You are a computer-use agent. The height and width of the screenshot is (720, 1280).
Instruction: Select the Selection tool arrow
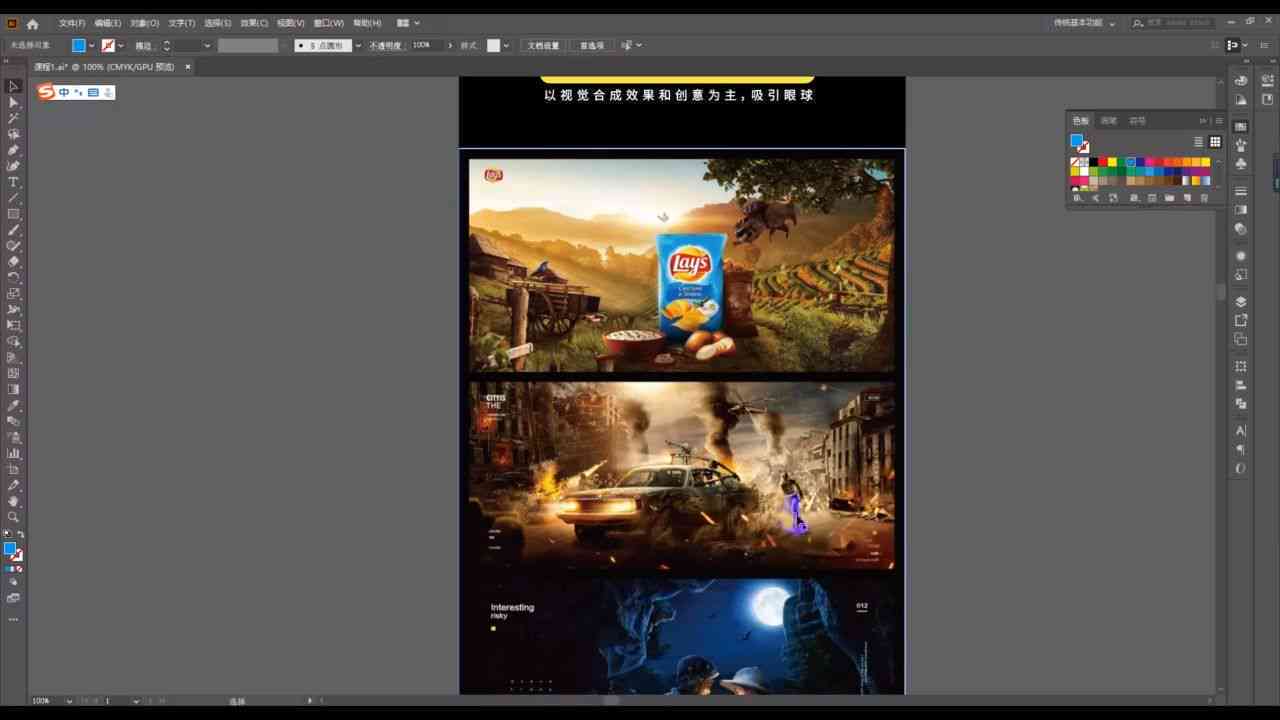click(14, 87)
